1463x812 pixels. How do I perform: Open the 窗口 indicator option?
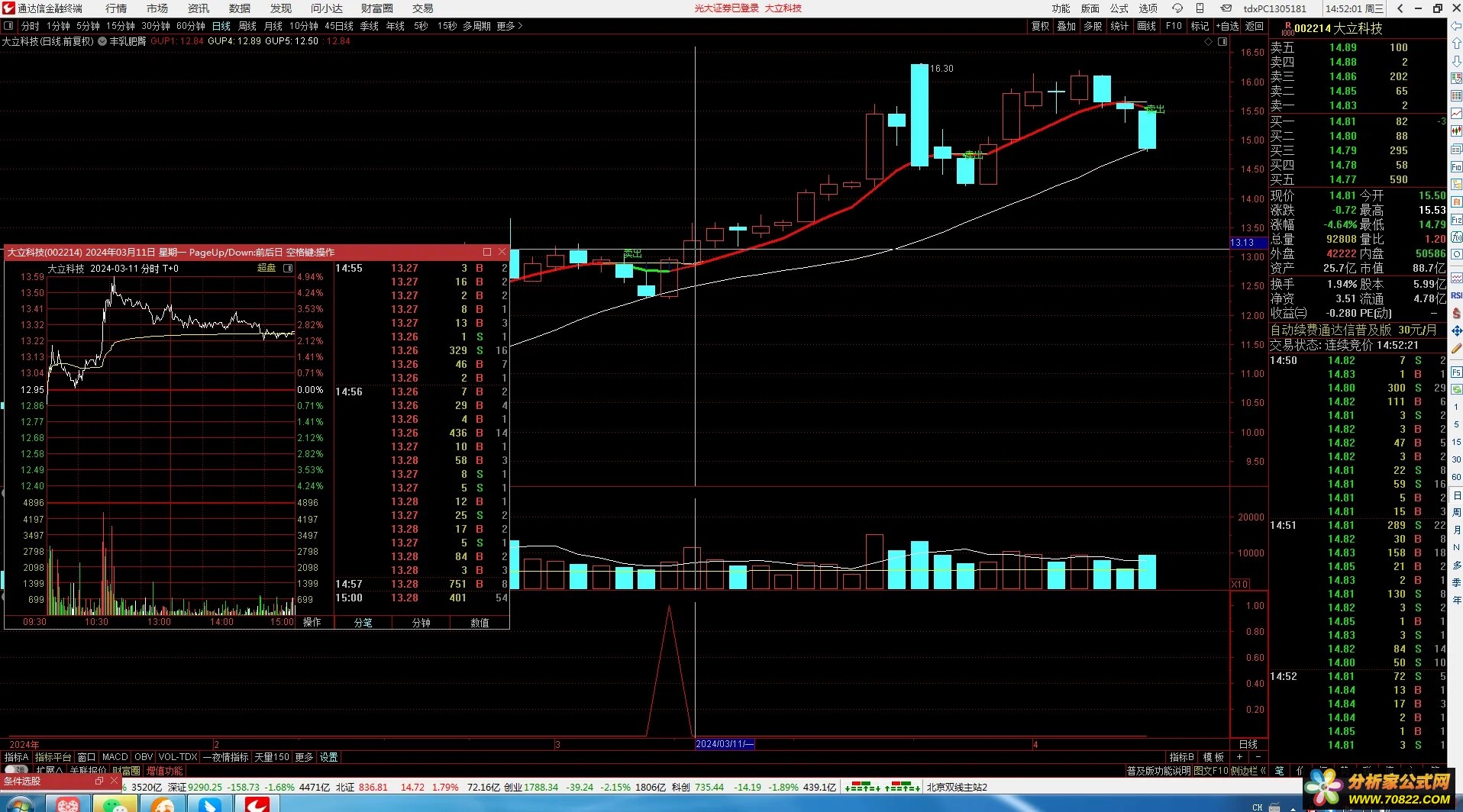pyautogui.click(x=86, y=757)
